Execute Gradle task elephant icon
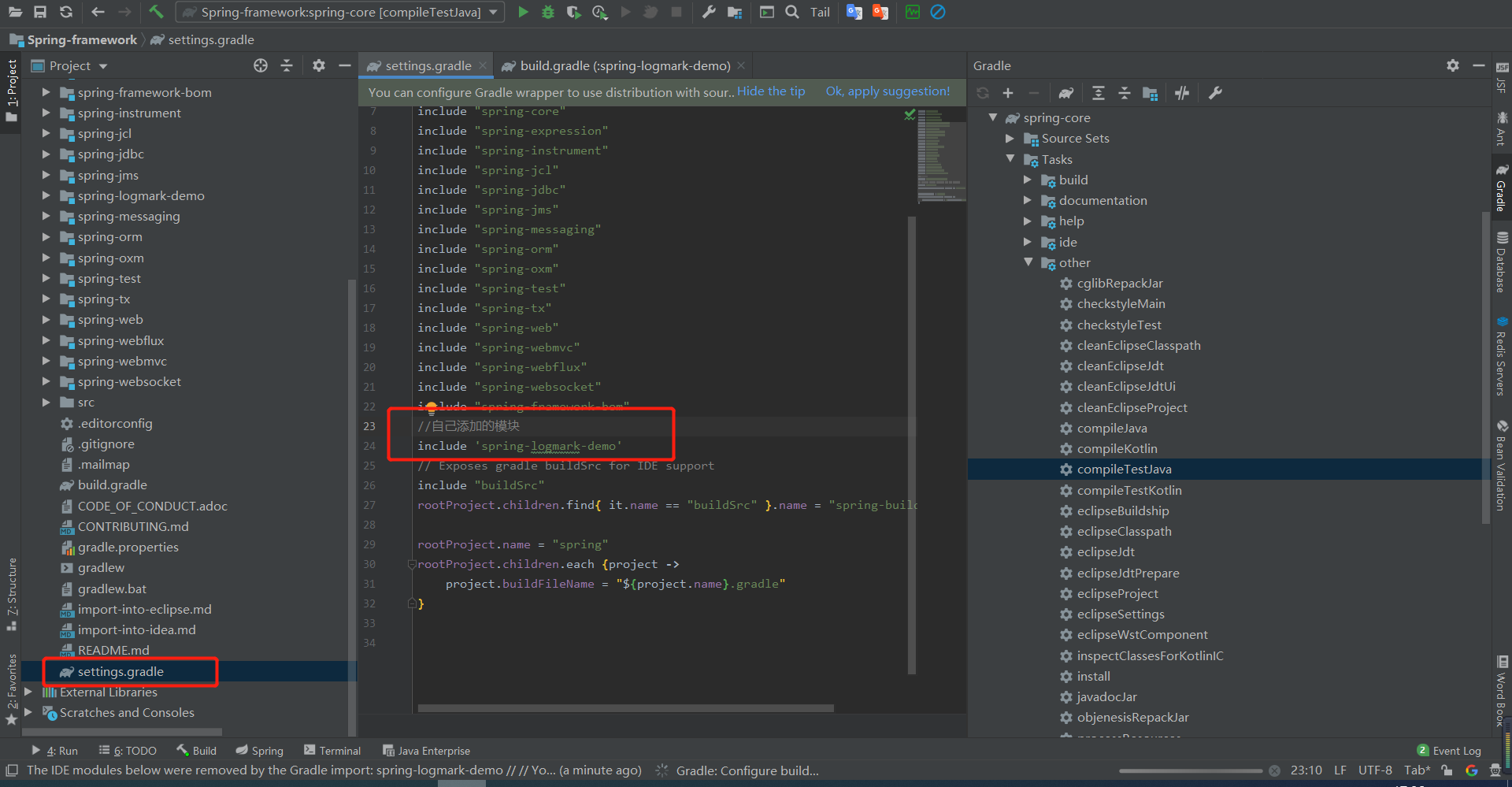The width and height of the screenshot is (1512, 787). coord(1066,93)
